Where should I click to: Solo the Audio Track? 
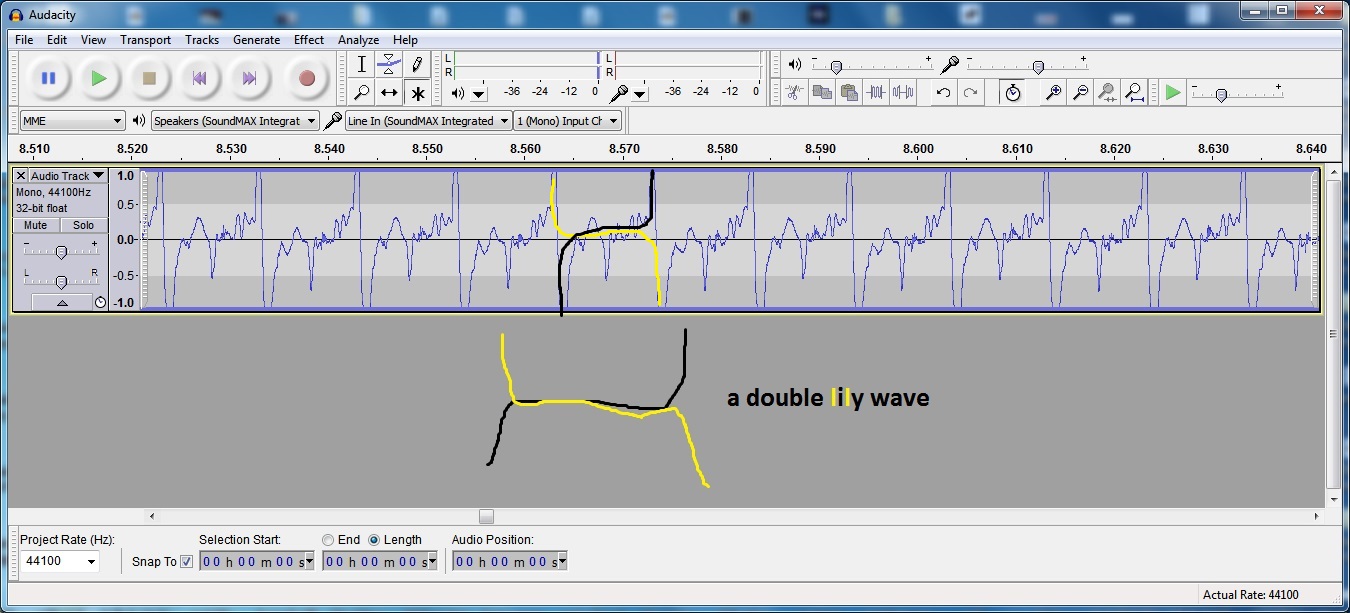tap(83, 225)
